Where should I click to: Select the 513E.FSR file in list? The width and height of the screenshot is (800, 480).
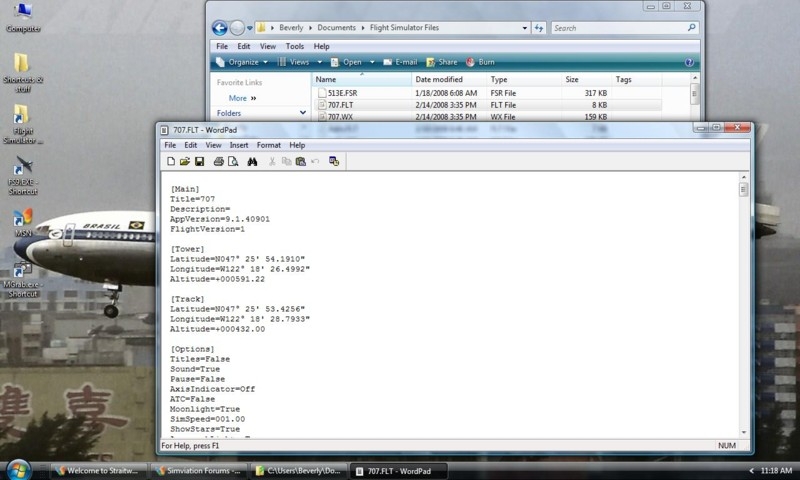(x=343, y=92)
